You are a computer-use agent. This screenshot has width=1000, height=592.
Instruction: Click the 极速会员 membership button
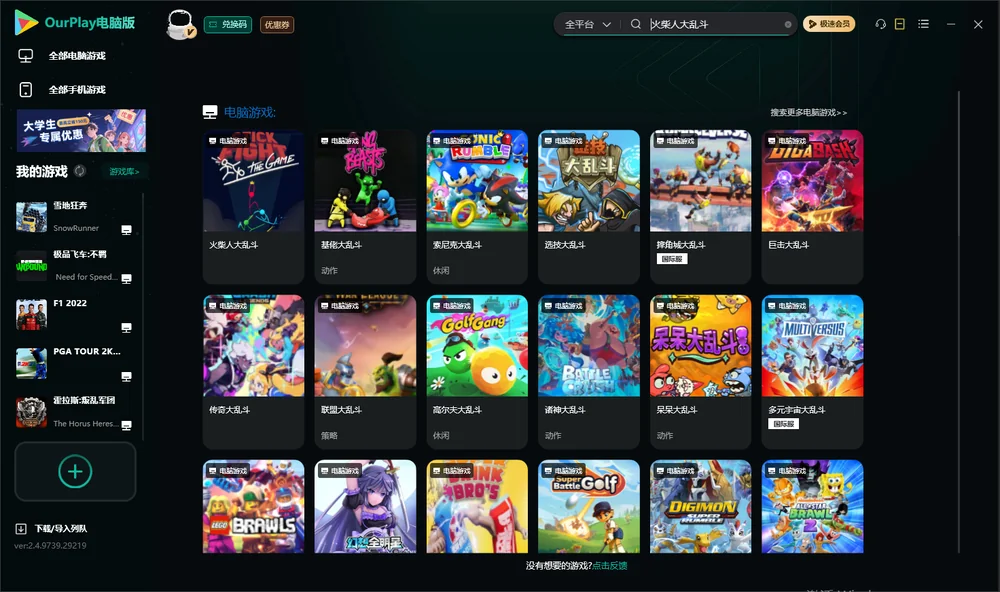click(x=829, y=24)
